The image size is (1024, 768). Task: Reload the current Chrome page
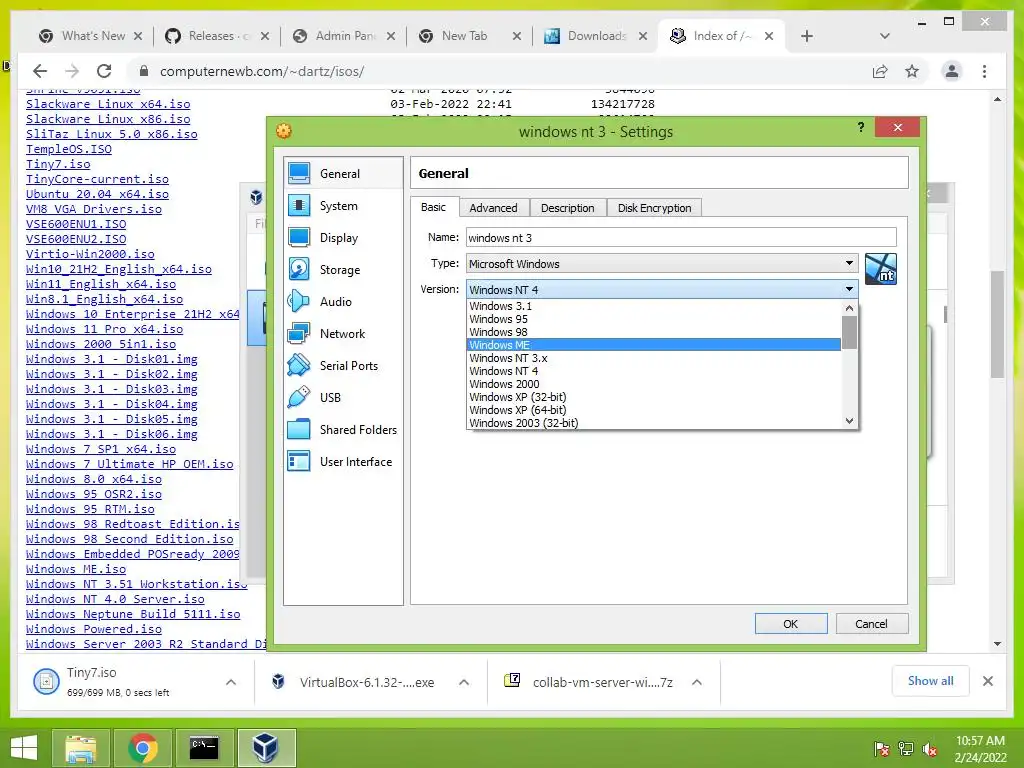tap(104, 71)
